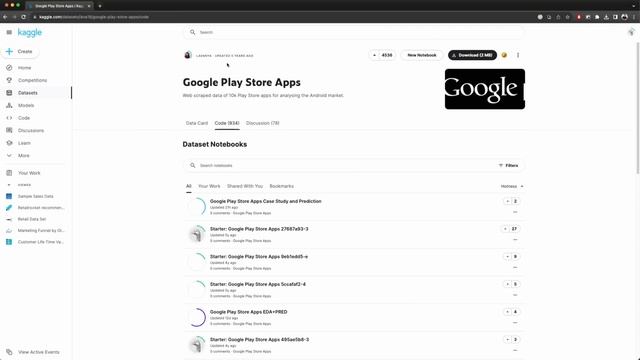Click the Google dataset cover image

485,89
